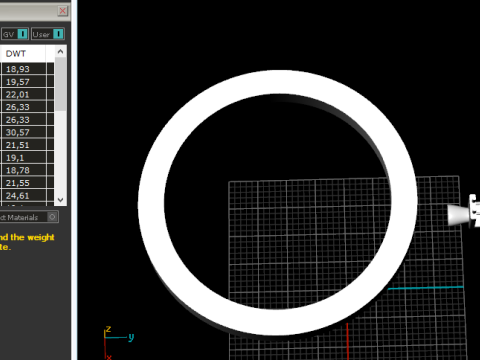Toggle the GV switch
Image resolution: width=480 pixels, height=360 pixels.
(23, 34)
